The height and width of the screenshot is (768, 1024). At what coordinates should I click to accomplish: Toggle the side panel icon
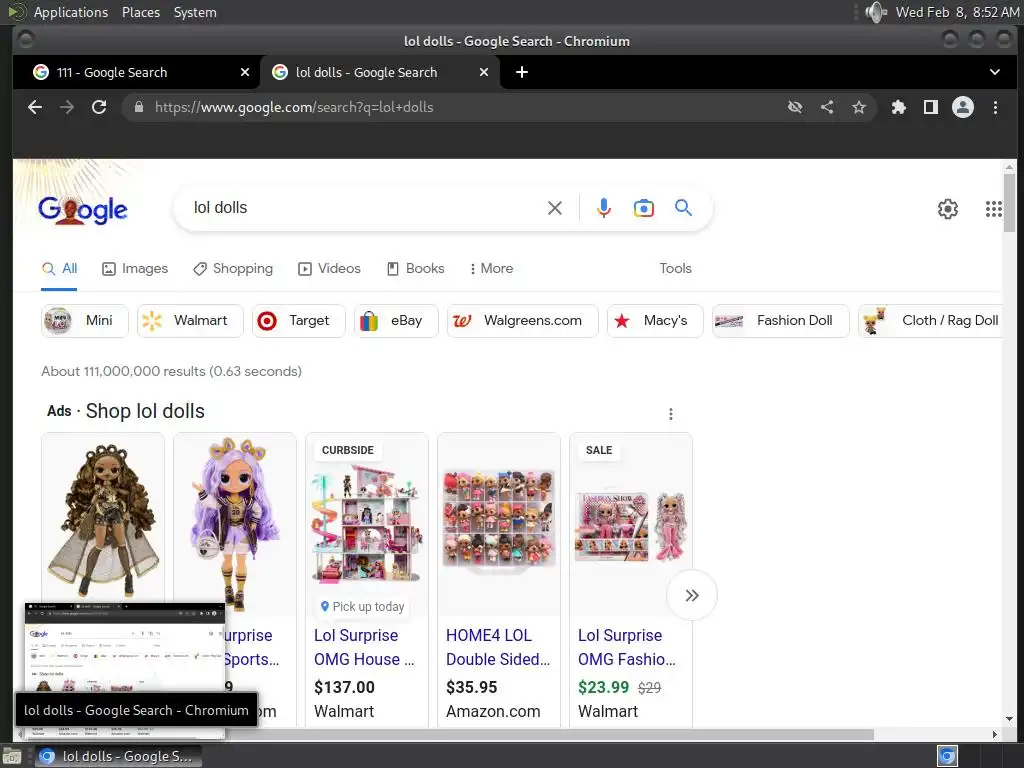(931, 107)
